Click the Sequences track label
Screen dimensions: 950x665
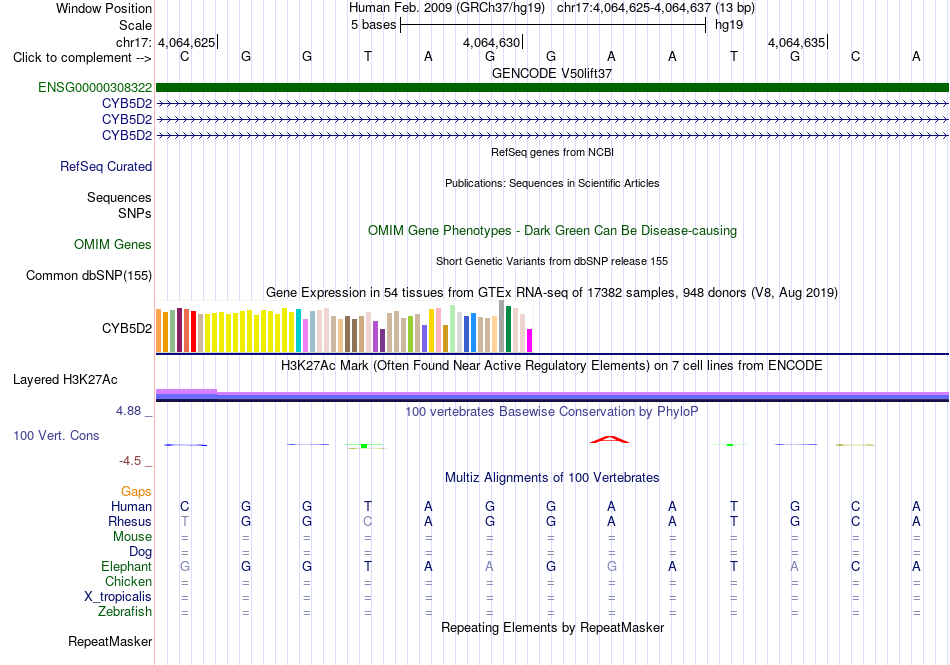coord(119,197)
